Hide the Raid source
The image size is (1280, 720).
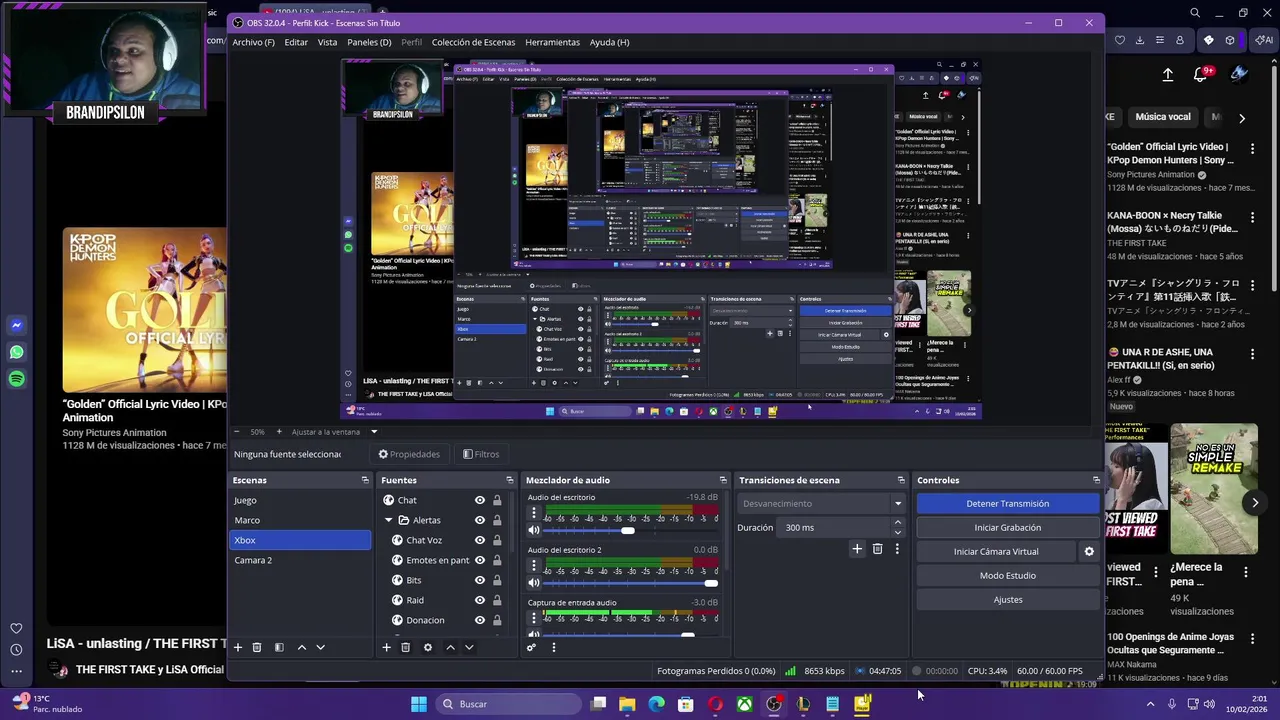(480, 600)
